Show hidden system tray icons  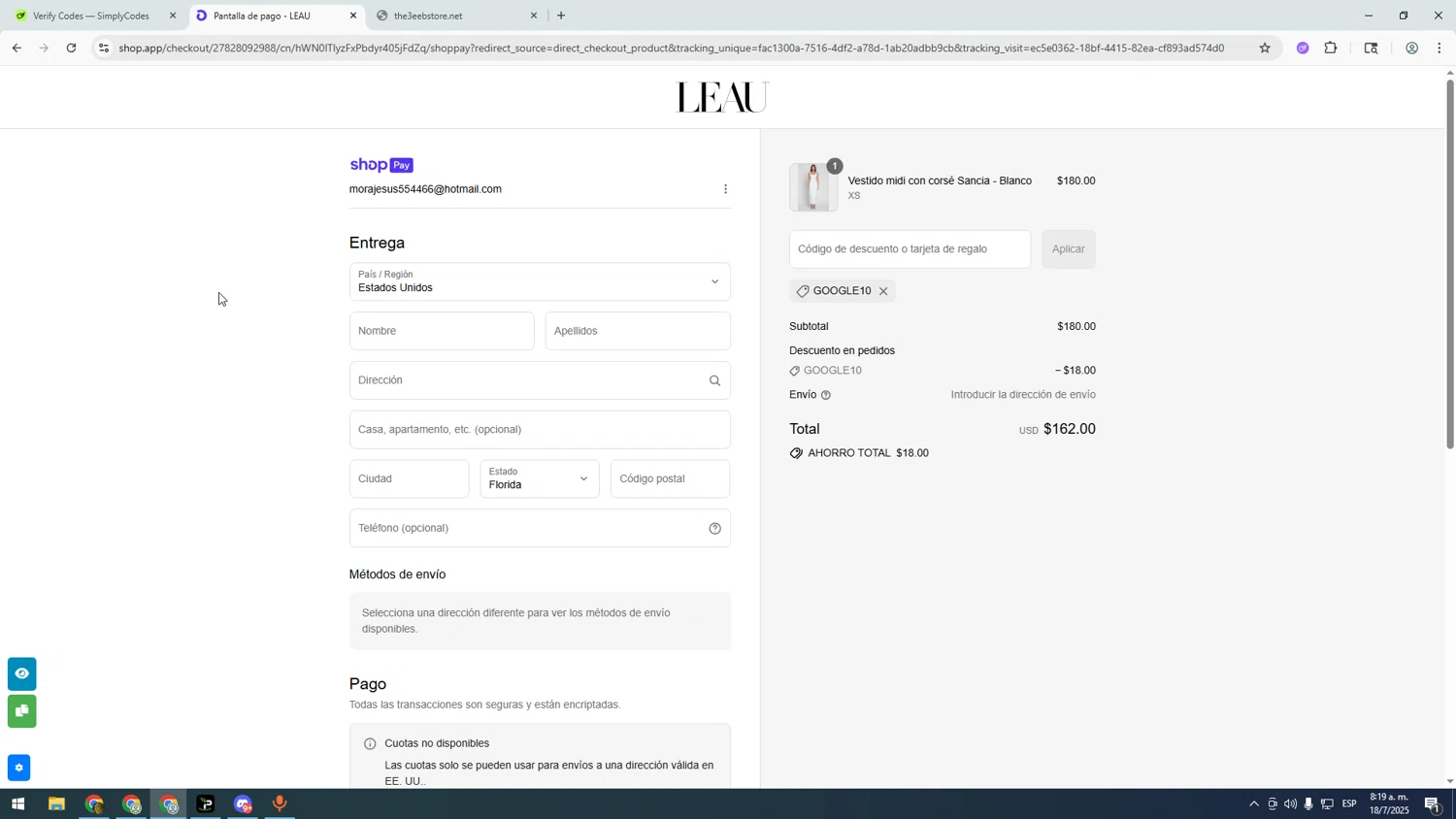click(1254, 804)
